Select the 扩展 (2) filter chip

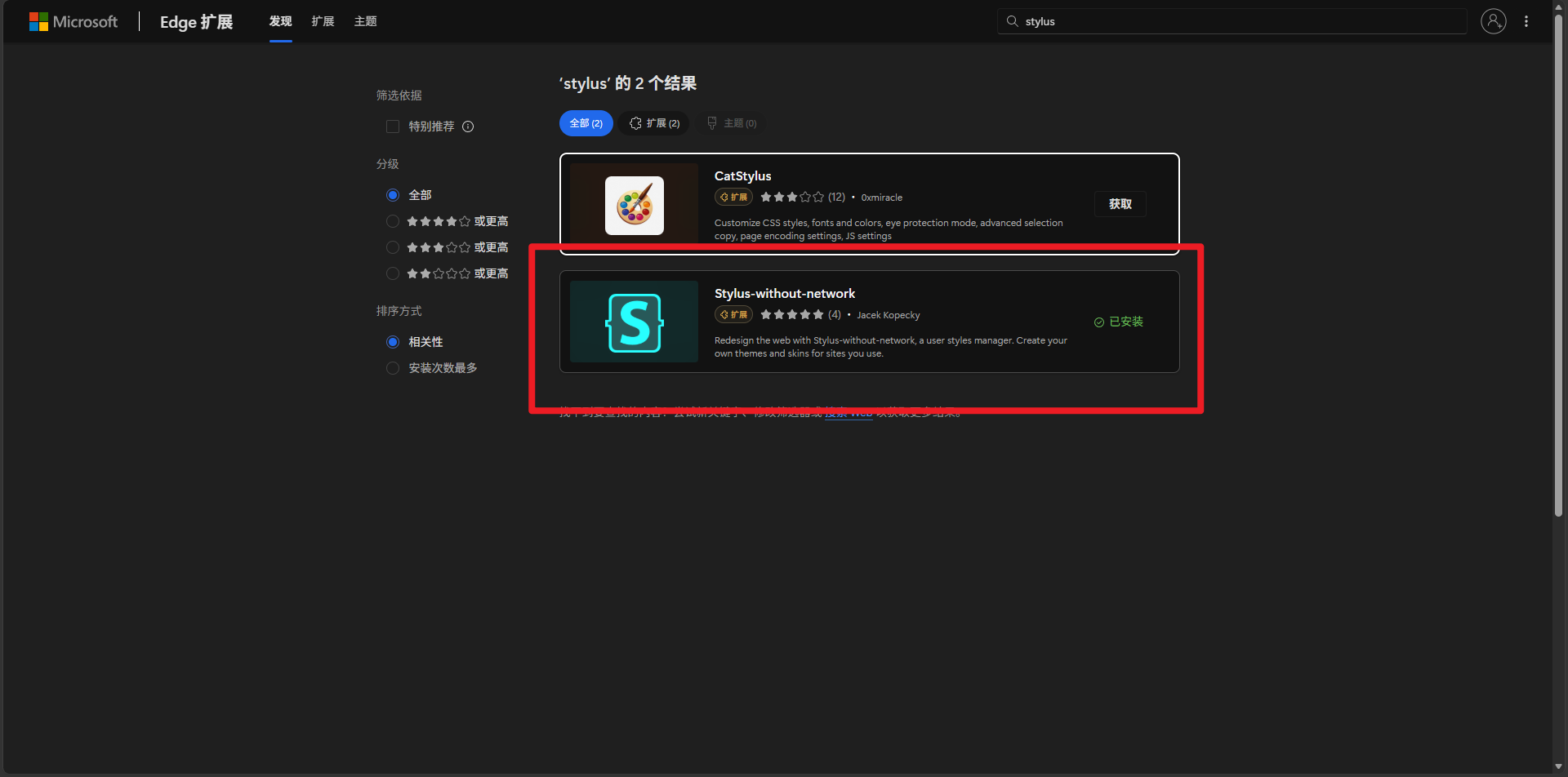[x=654, y=123]
